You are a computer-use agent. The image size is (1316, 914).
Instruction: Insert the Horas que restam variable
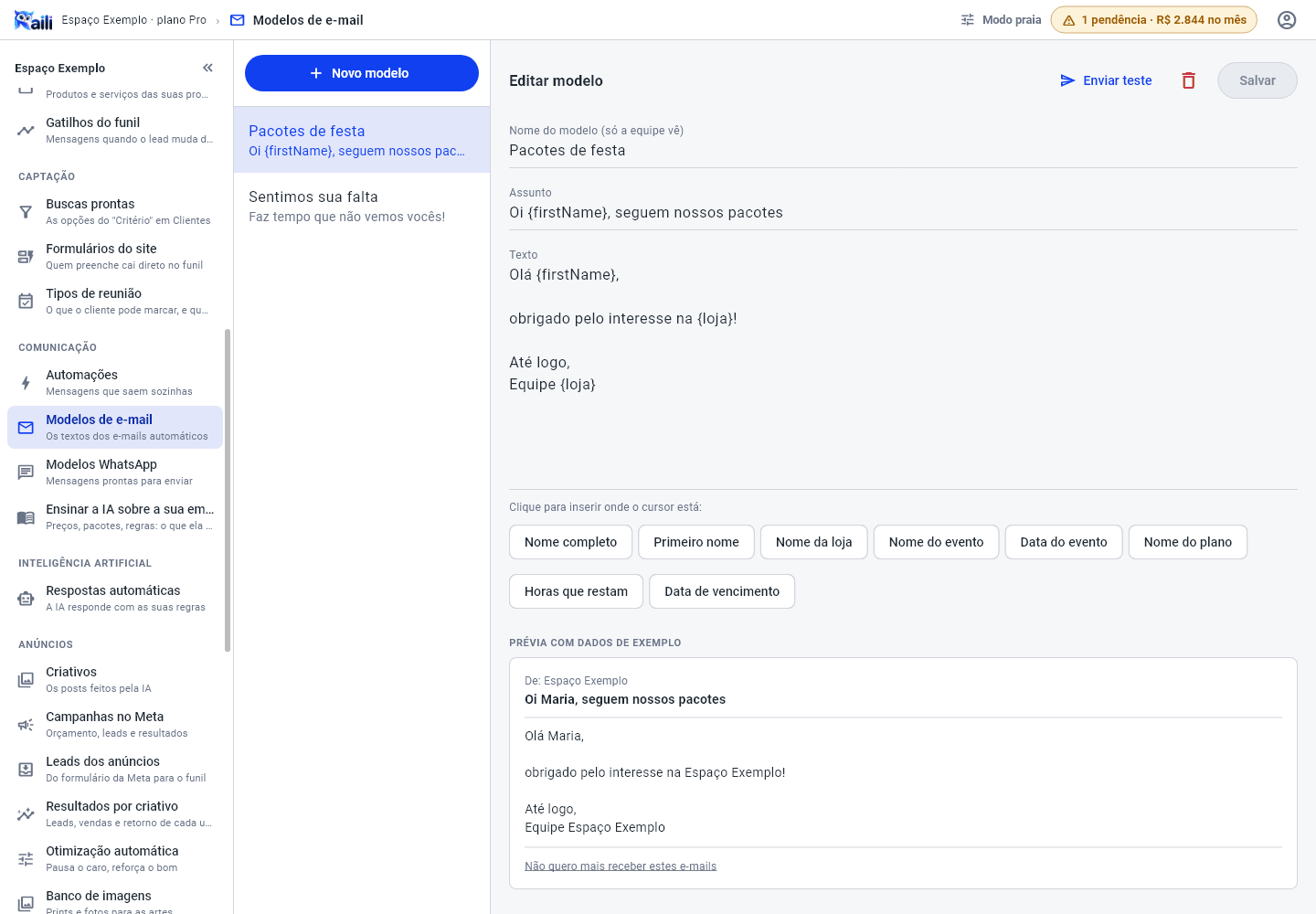(576, 591)
